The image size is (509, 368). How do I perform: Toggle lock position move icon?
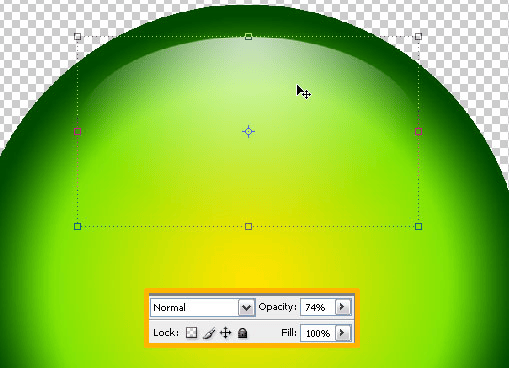(x=226, y=333)
